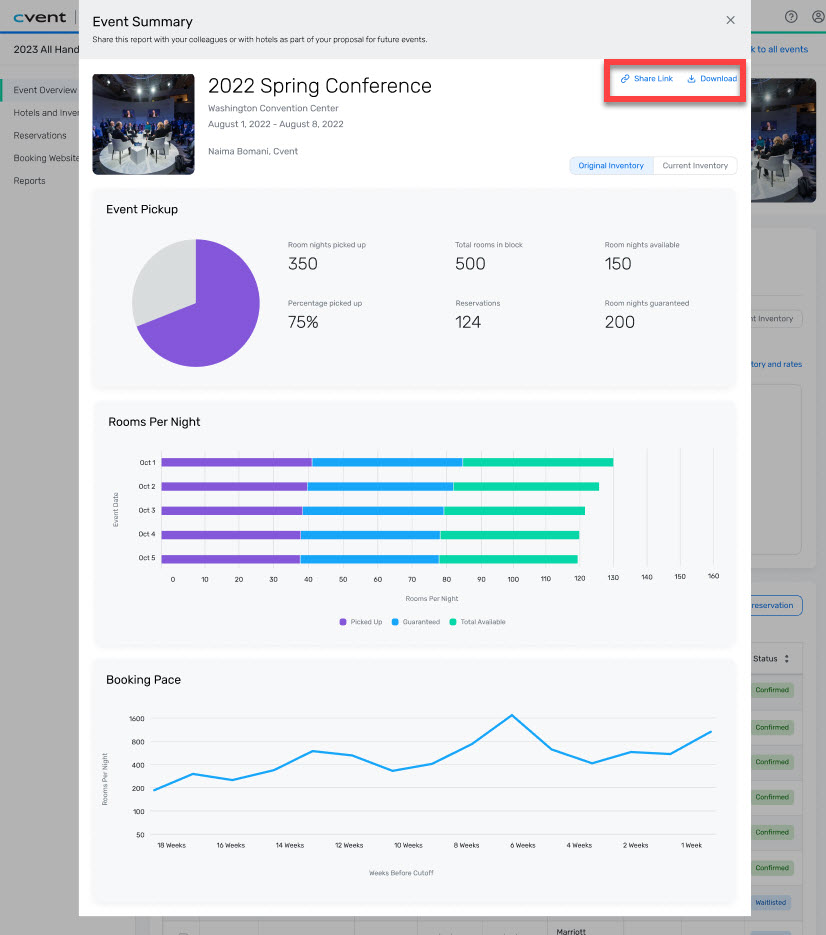Go to Reports in sidebar
826x935 pixels.
(x=29, y=181)
